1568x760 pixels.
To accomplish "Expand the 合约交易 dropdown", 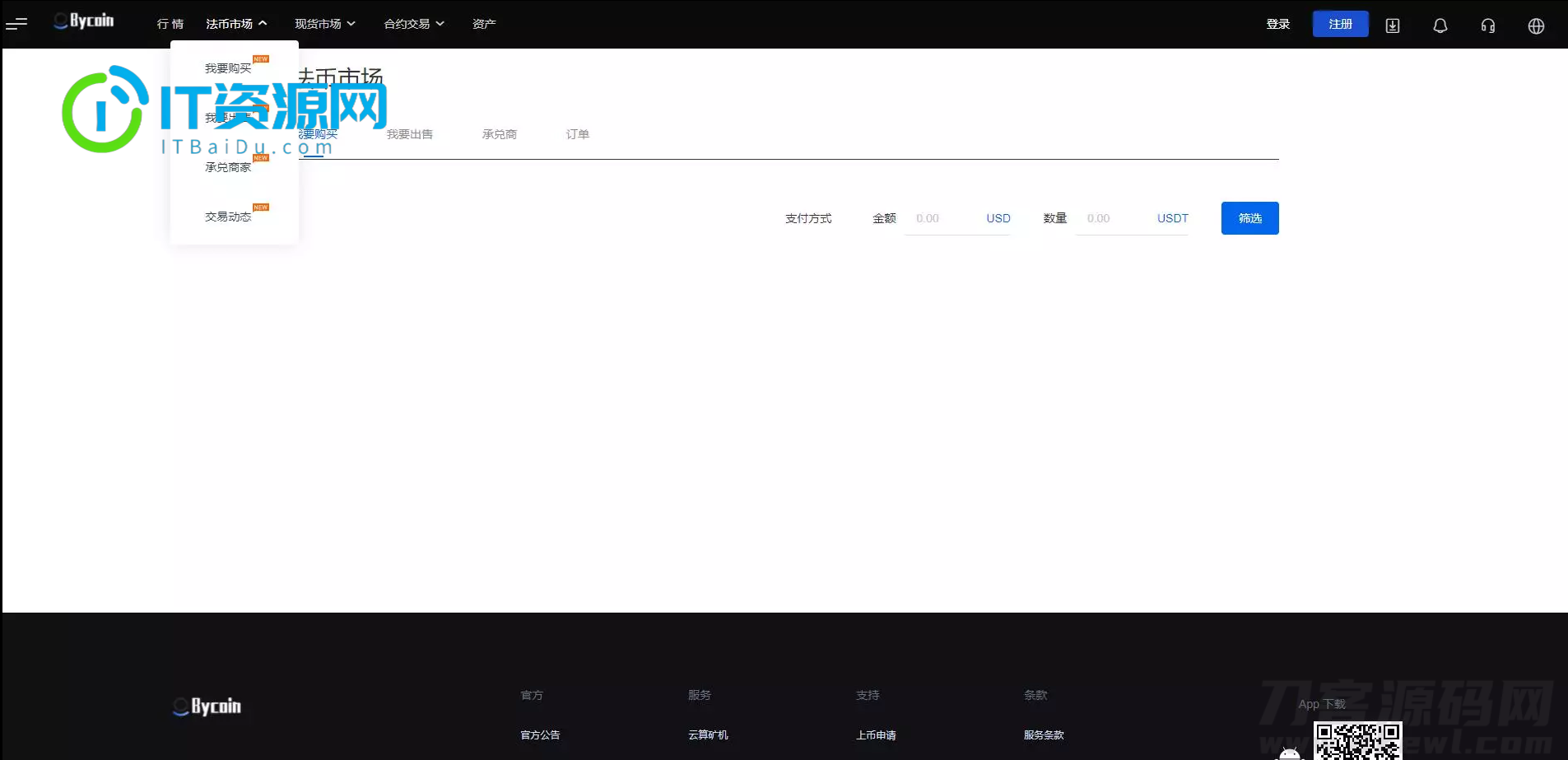I will 414,24.
